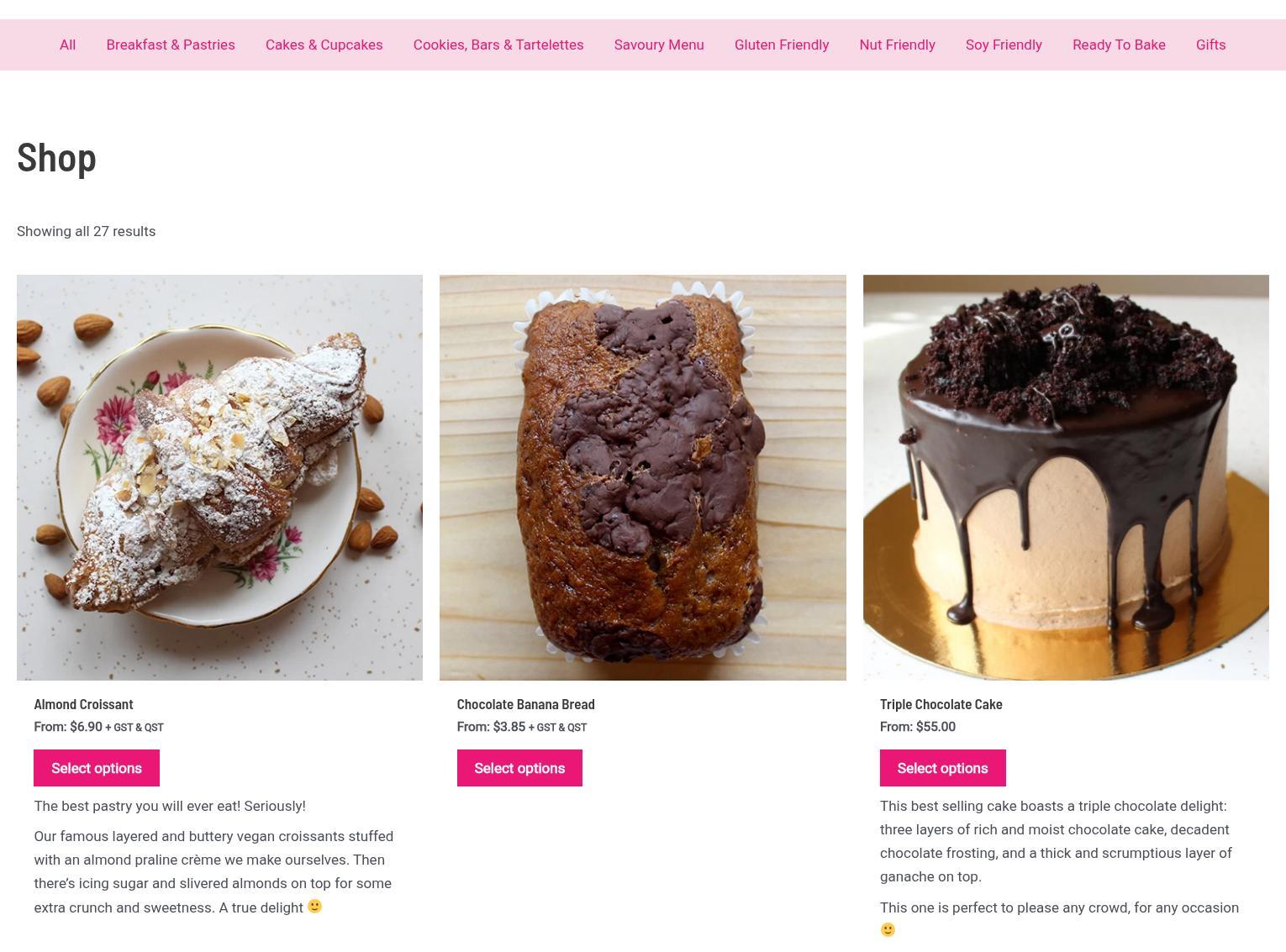Open the Gifts category

(1210, 45)
